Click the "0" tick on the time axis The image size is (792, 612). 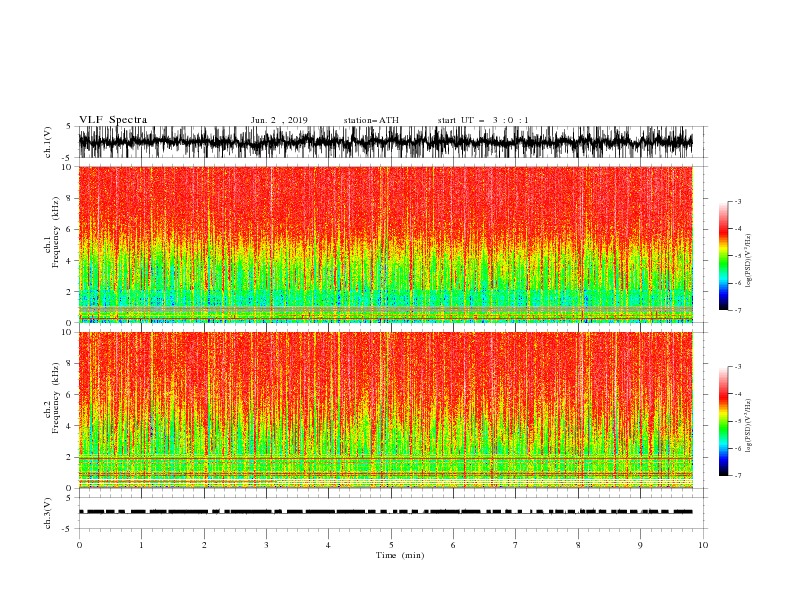pos(79,545)
